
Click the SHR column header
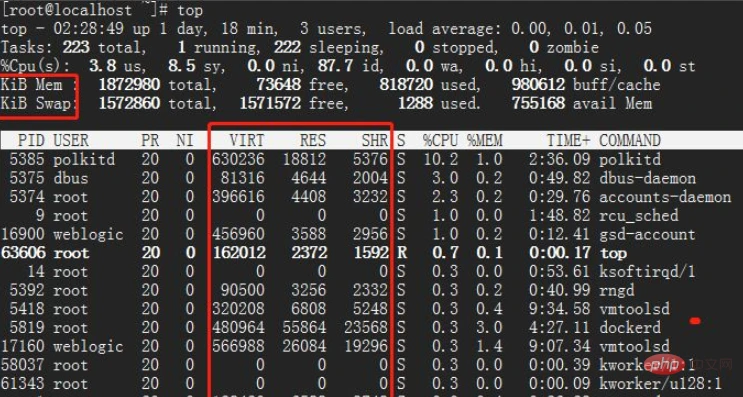click(375, 140)
